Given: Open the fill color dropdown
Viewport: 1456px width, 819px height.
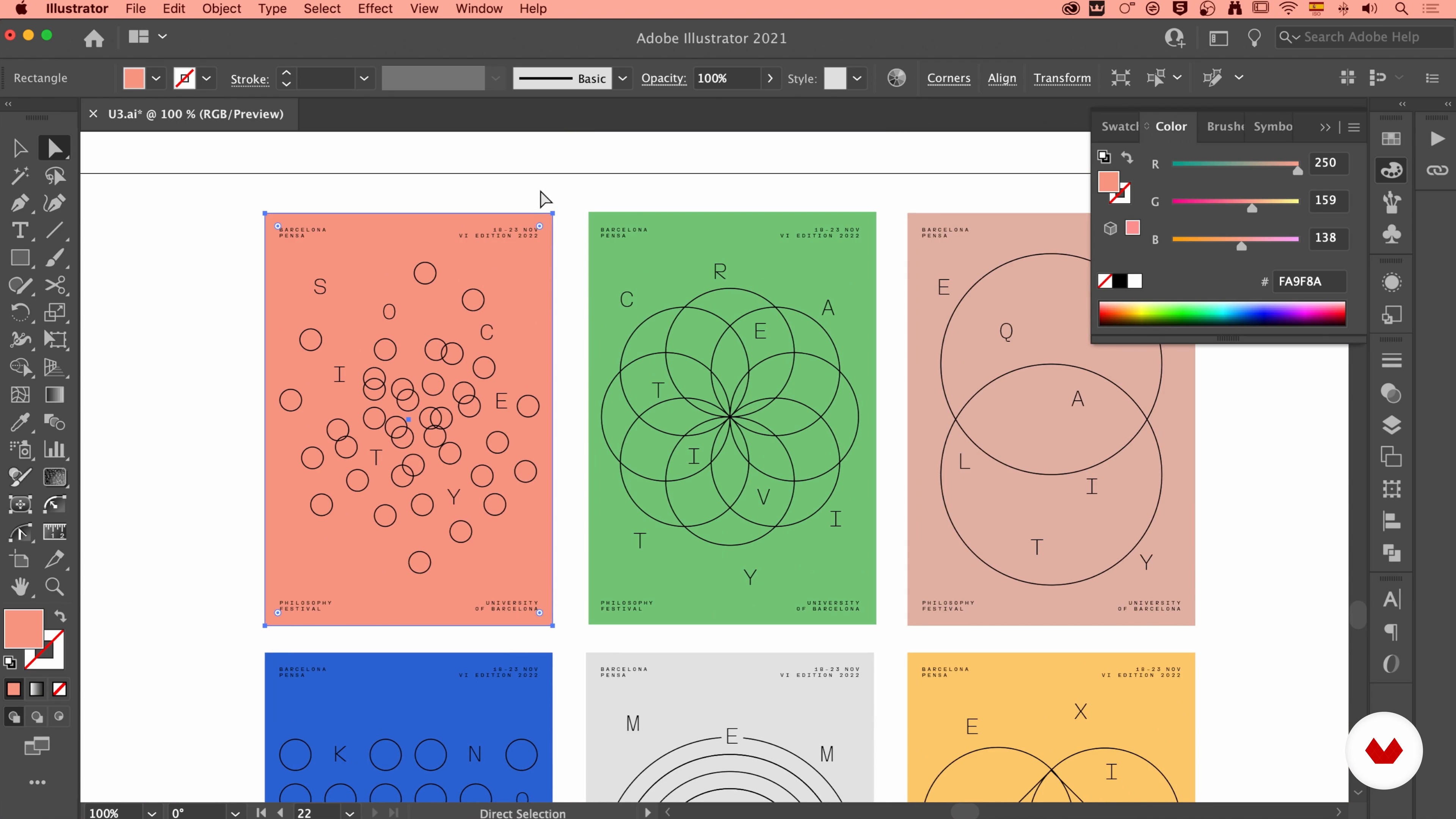Looking at the screenshot, I should point(156,78).
